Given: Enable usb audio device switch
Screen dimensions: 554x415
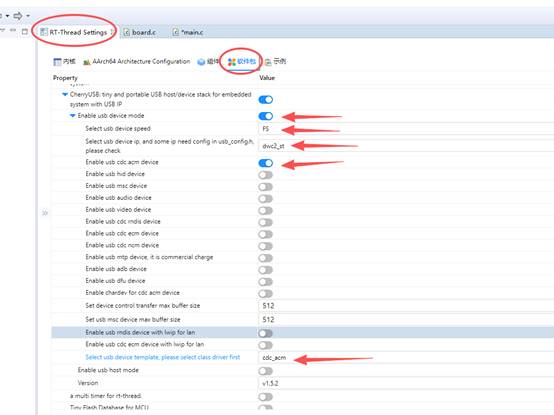Looking at the screenshot, I should point(266,198).
